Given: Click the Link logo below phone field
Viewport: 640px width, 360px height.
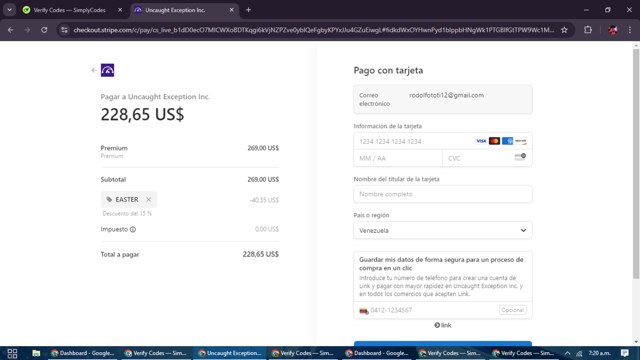Looking at the screenshot, I should point(443,325).
